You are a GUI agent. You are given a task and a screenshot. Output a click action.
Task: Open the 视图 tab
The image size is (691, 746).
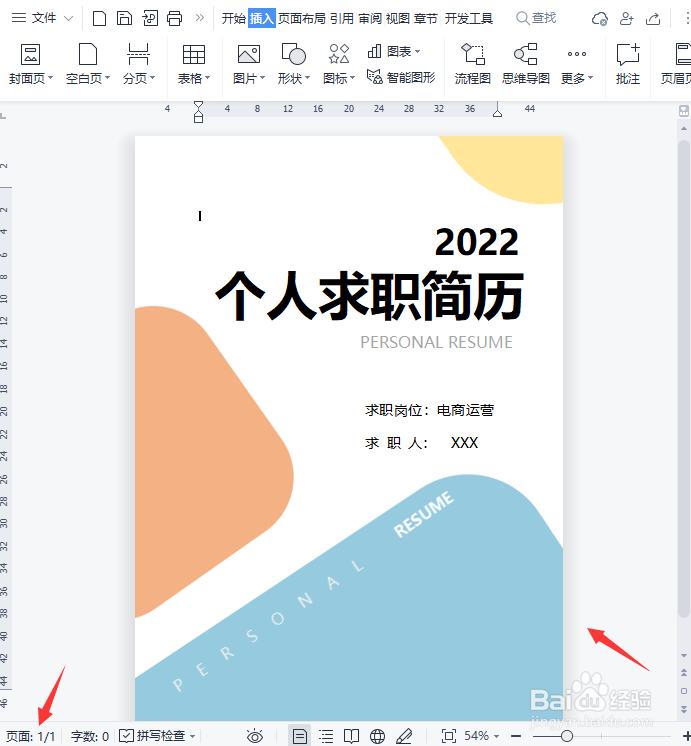397,19
